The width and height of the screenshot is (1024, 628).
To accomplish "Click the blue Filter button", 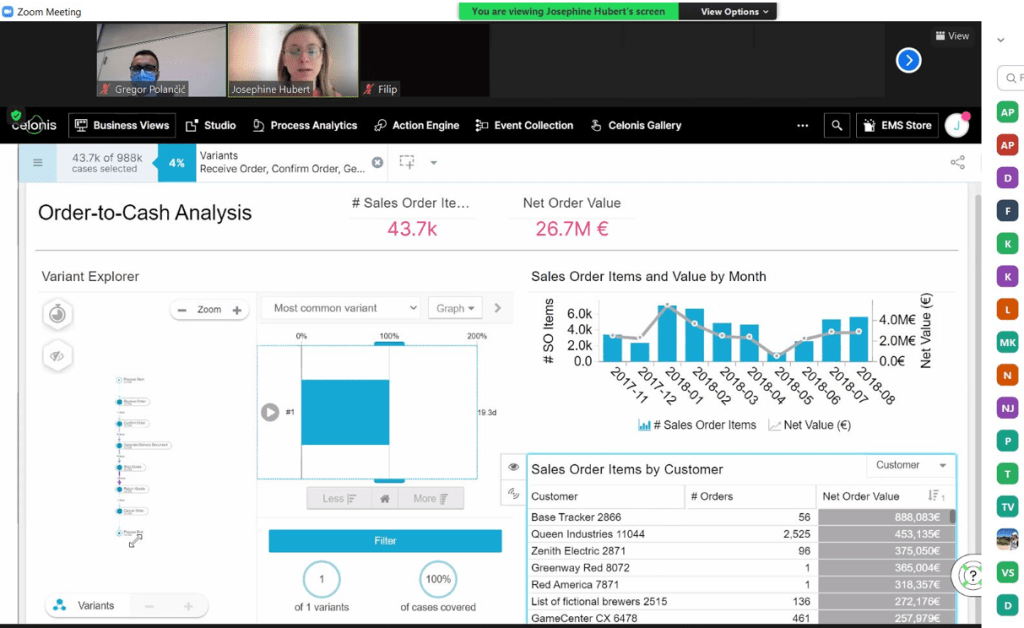I will click(x=385, y=541).
